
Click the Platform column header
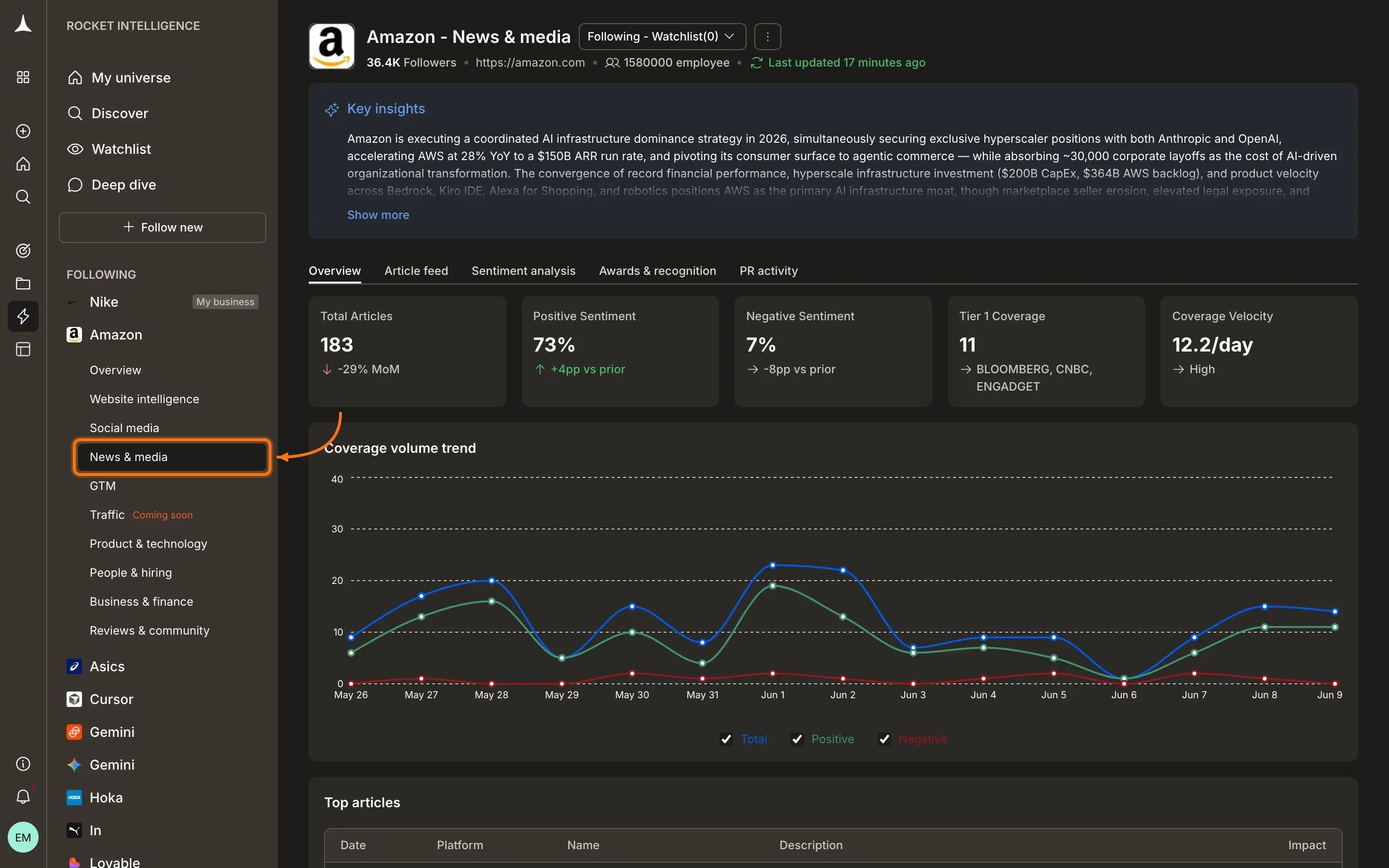tap(460, 845)
